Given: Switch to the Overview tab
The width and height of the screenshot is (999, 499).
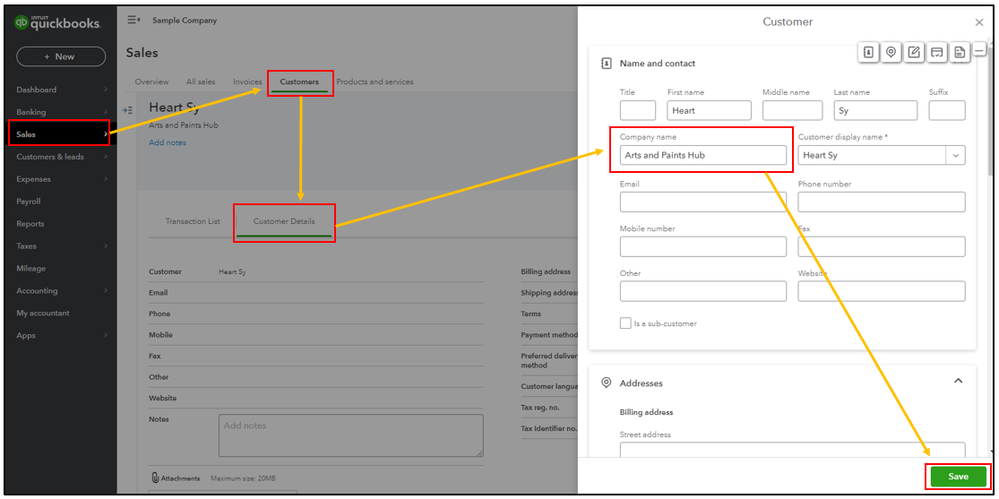Looking at the screenshot, I should click(152, 82).
